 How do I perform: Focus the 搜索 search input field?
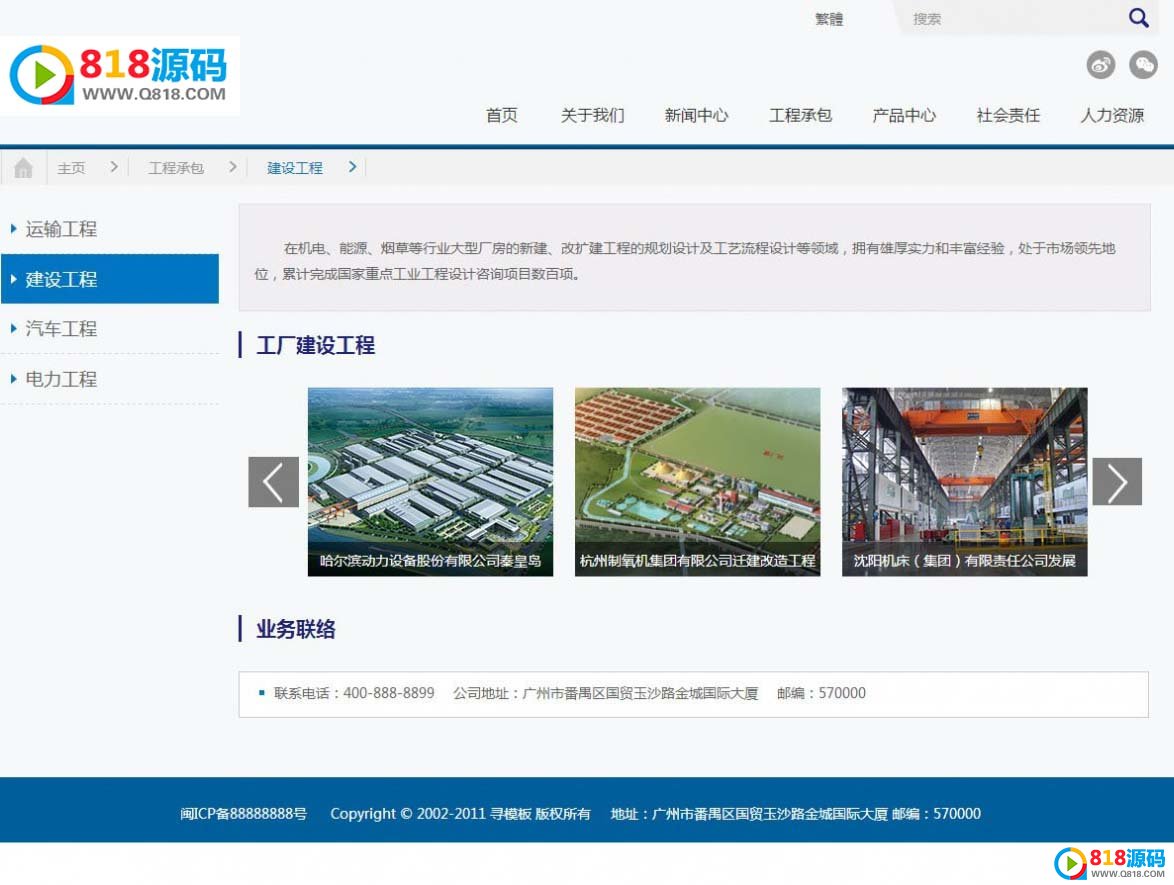point(1011,19)
